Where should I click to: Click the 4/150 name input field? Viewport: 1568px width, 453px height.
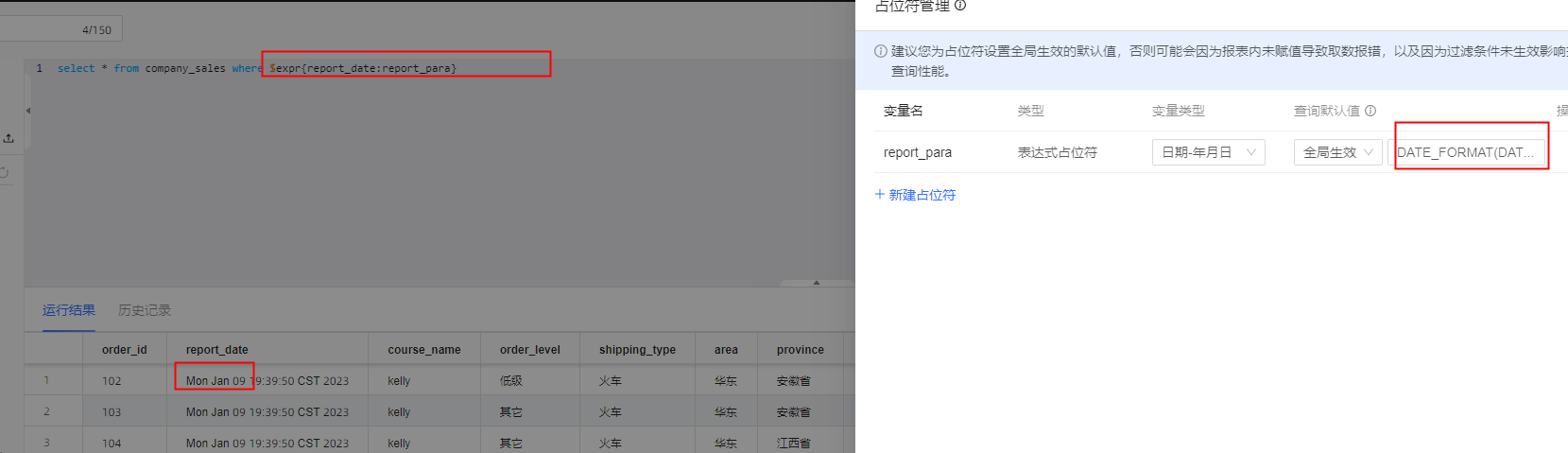click(x=60, y=29)
